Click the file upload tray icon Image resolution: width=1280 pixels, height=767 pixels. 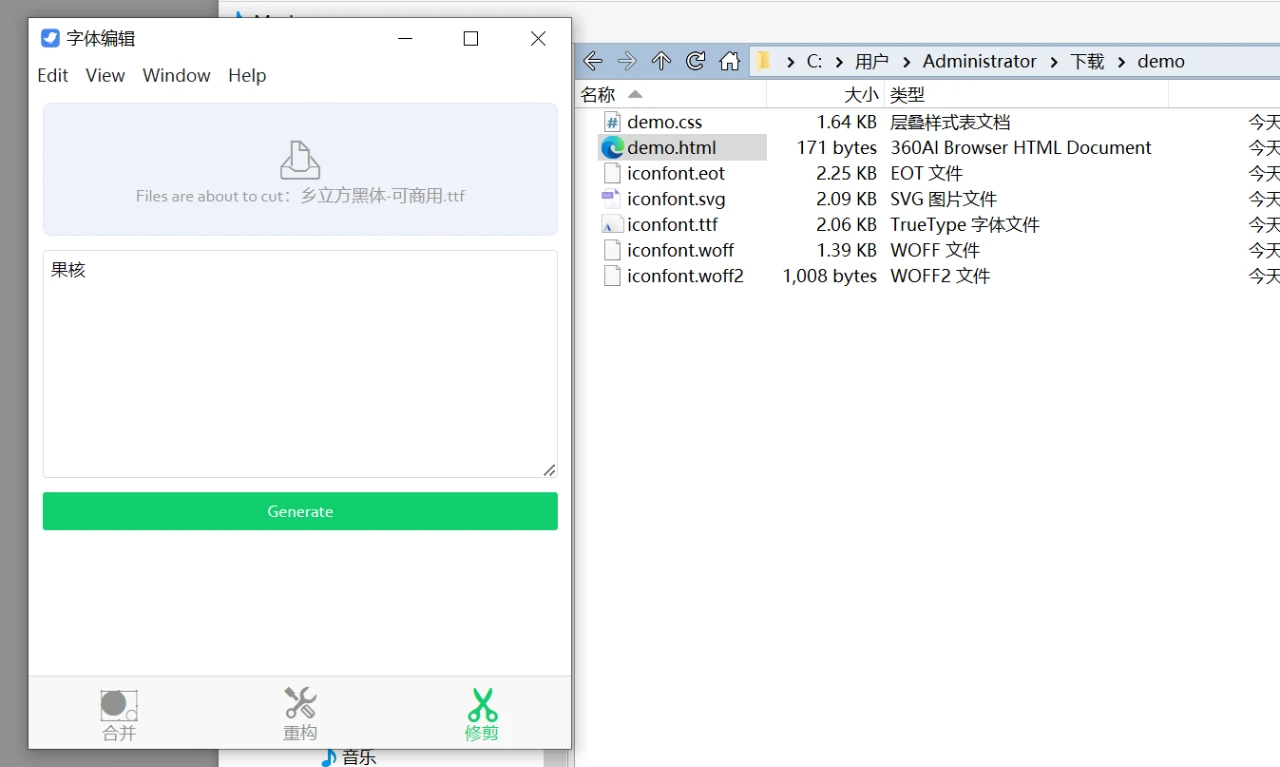[300, 160]
